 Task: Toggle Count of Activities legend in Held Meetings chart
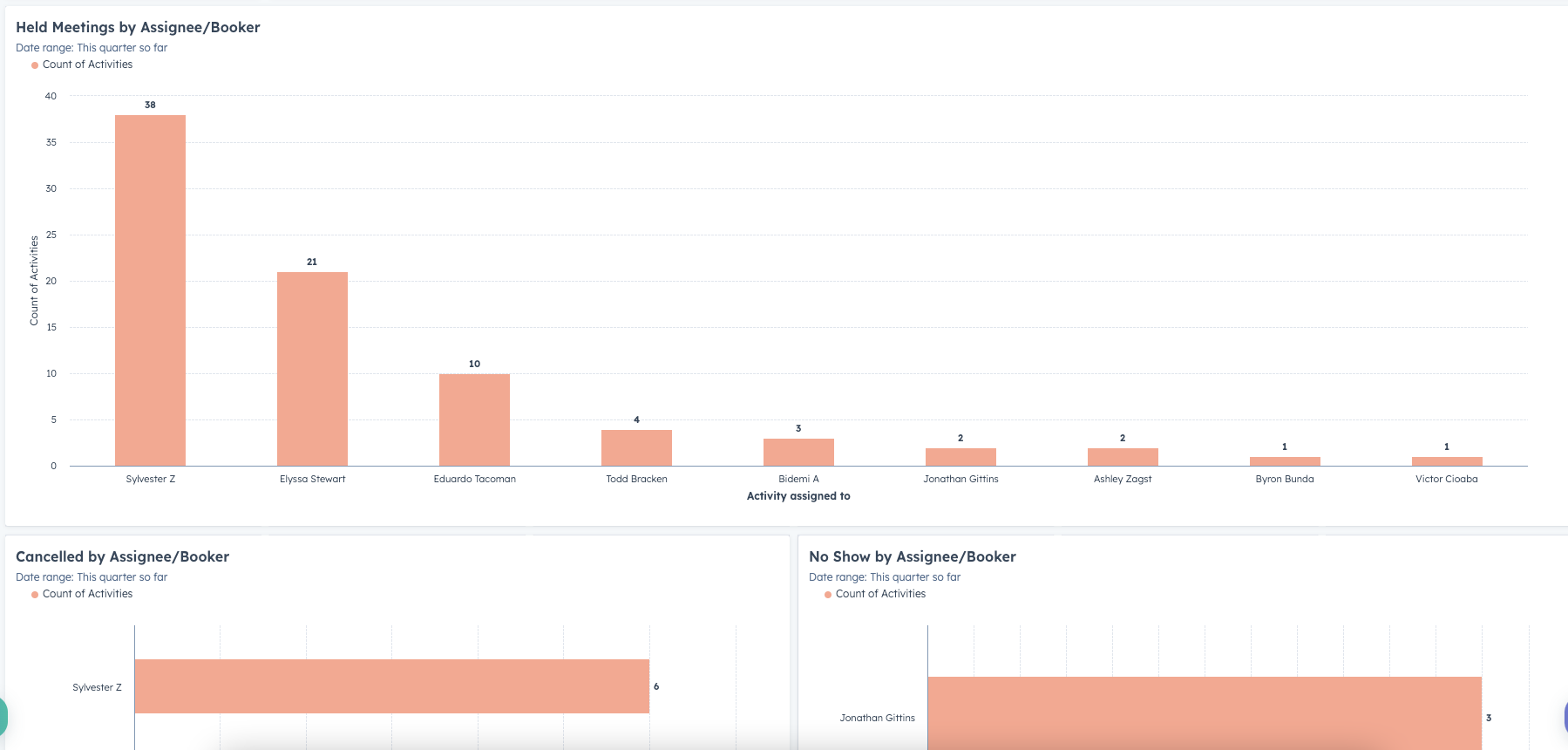(87, 65)
